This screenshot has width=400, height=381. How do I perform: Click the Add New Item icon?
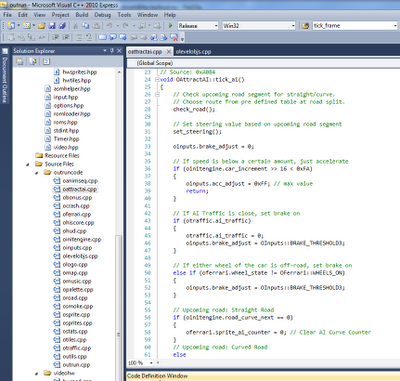tap(27, 26)
